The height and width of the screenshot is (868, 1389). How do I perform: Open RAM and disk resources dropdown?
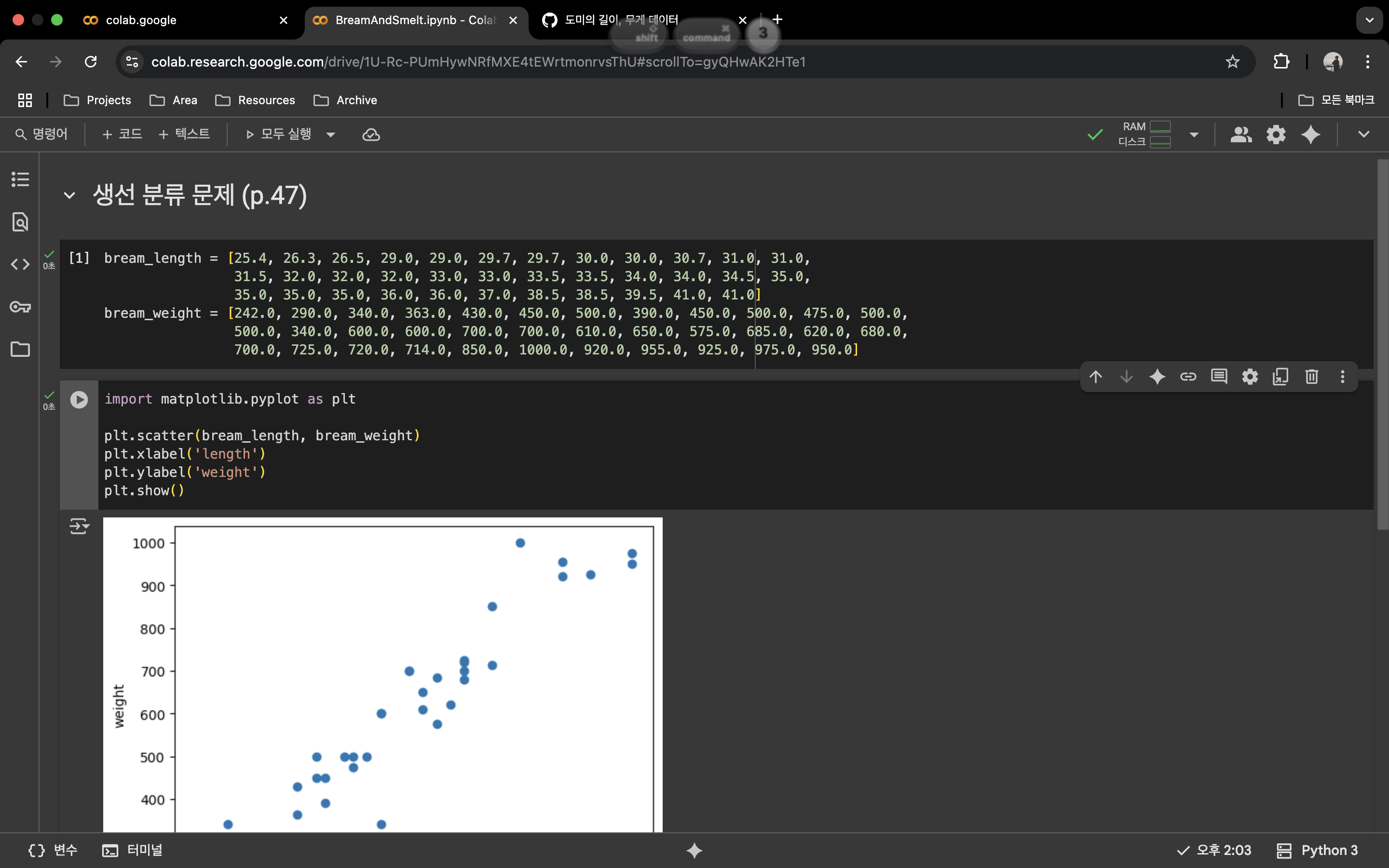tap(1194, 135)
